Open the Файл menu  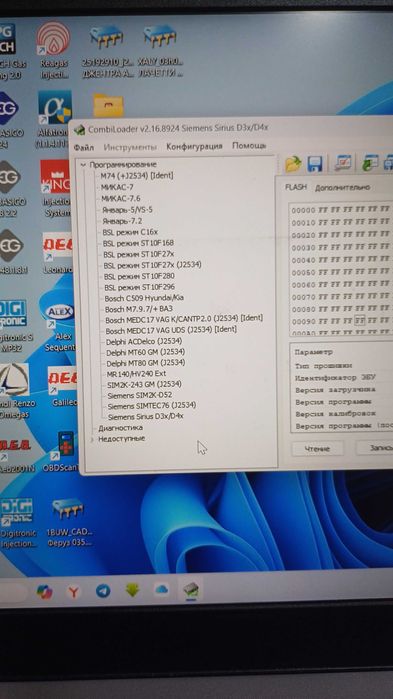84,147
